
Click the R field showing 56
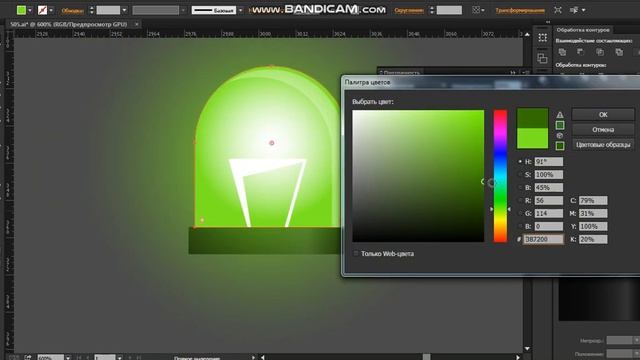click(549, 200)
